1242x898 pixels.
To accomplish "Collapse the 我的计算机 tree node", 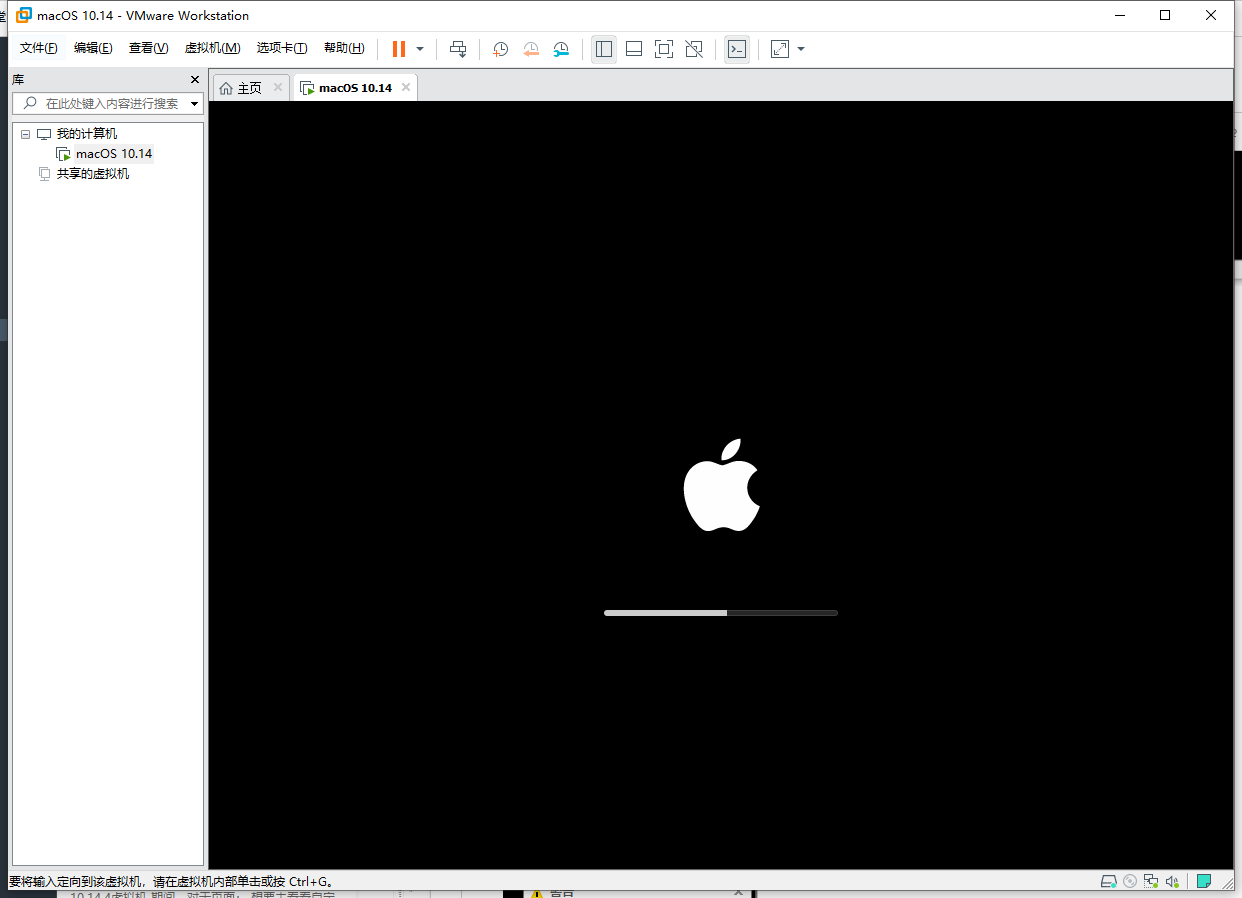I will [26, 134].
